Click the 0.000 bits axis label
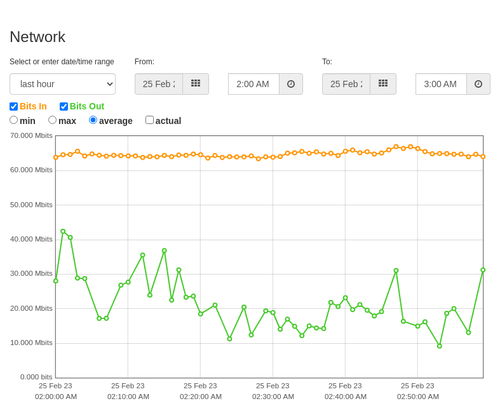This screenshot has width=500, height=403. tap(36, 377)
